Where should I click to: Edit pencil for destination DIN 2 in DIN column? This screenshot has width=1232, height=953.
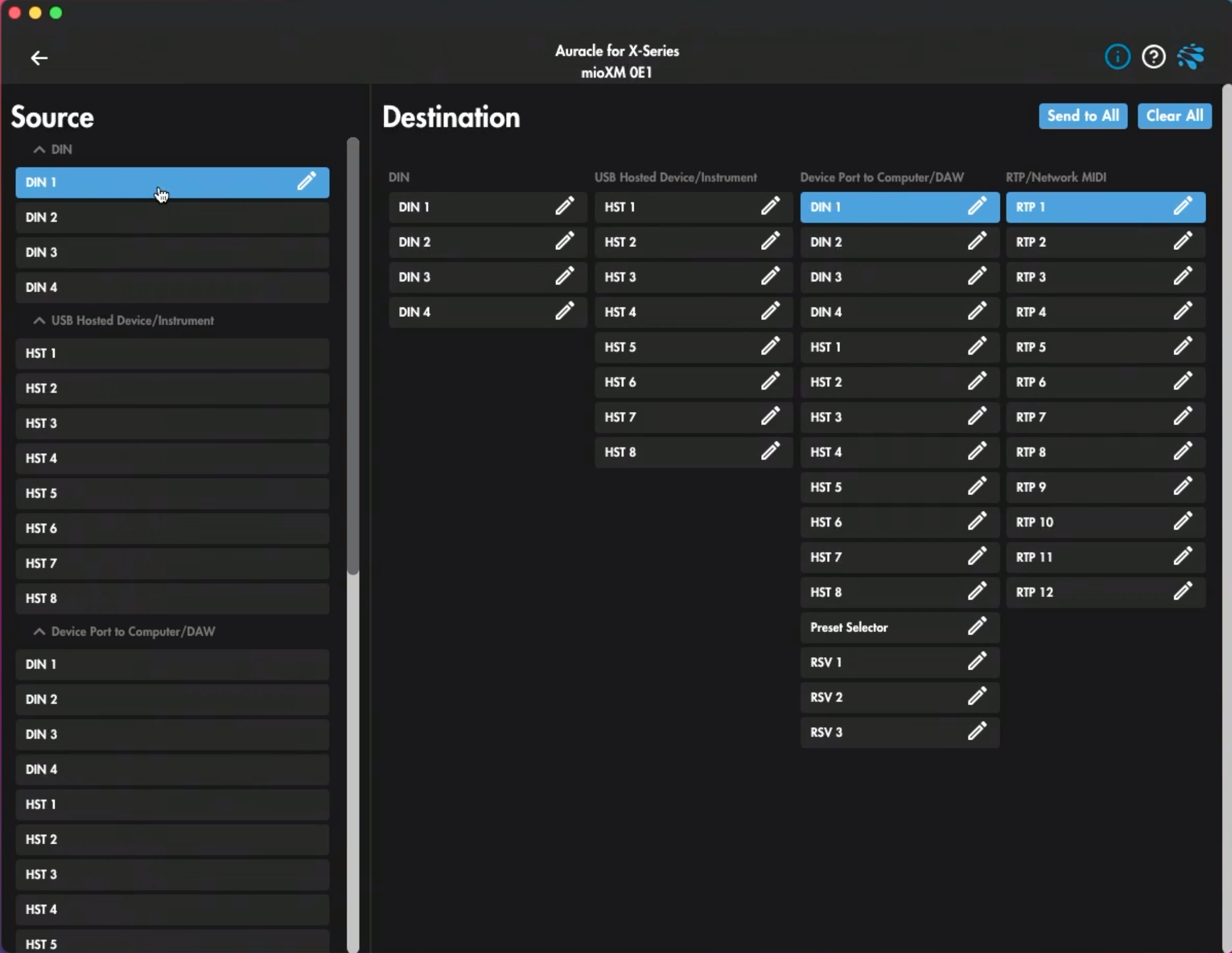click(564, 242)
